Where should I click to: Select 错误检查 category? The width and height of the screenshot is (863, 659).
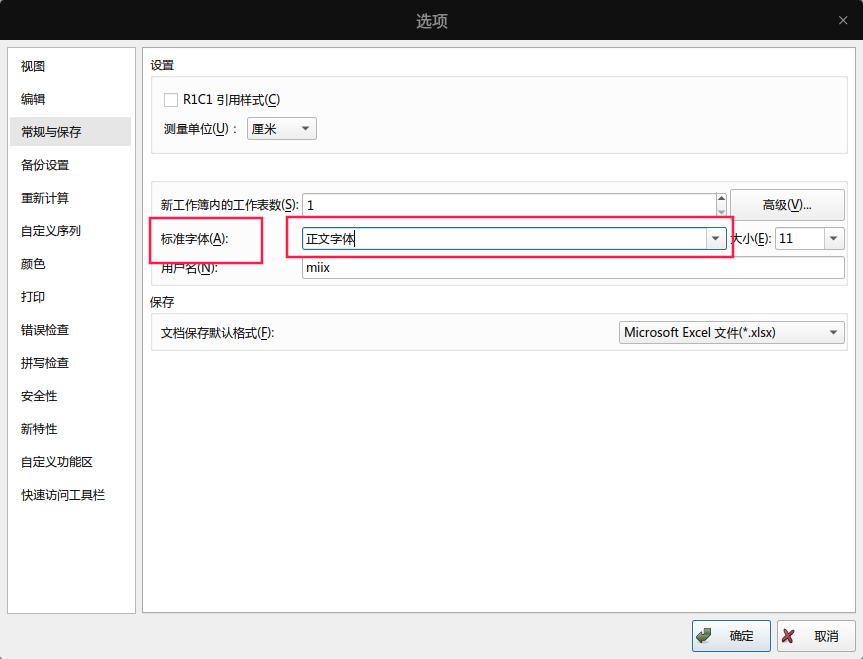[45, 330]
